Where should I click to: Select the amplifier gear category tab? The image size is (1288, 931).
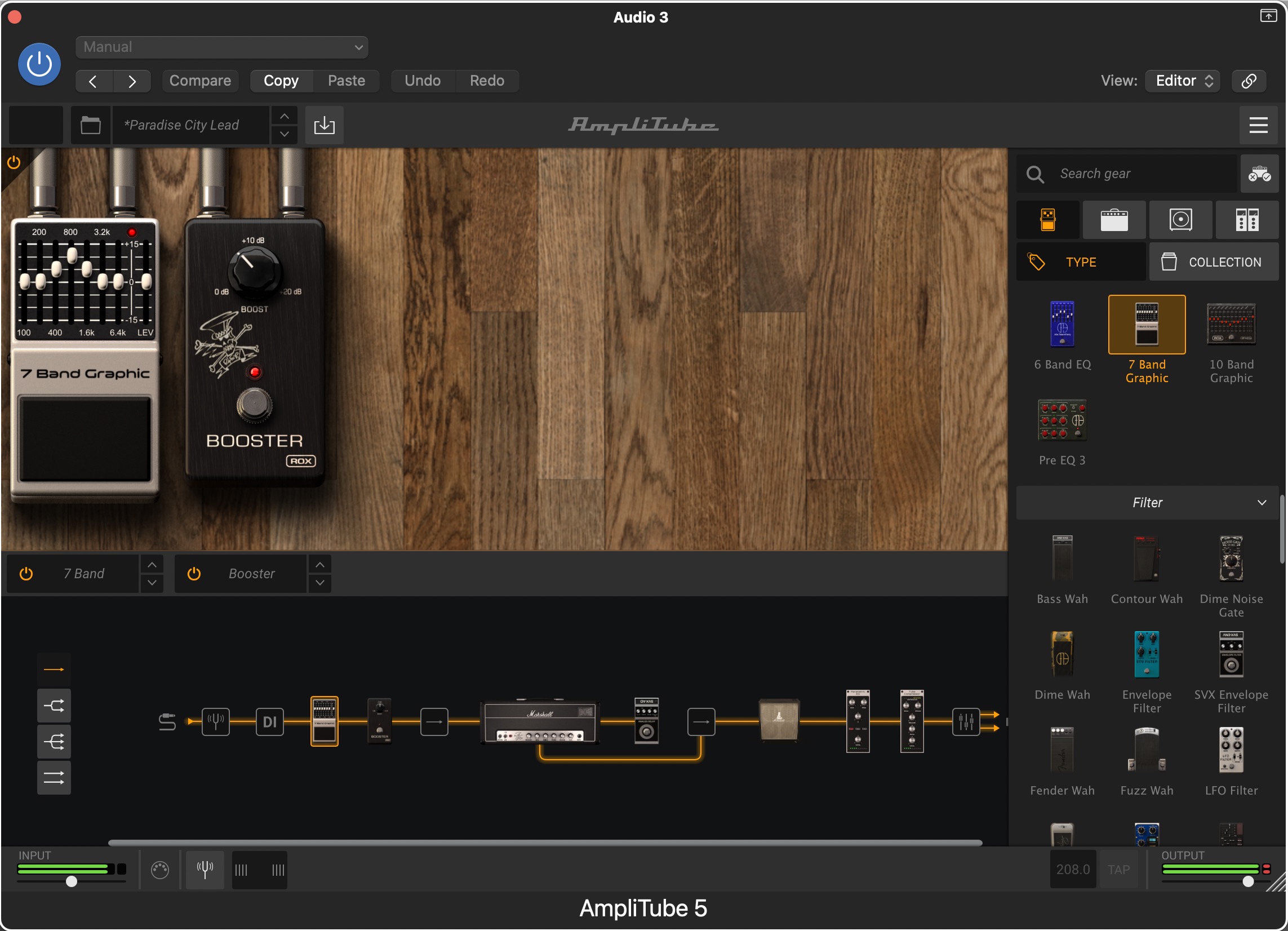pyautogui.click(x=1114, y=220)
